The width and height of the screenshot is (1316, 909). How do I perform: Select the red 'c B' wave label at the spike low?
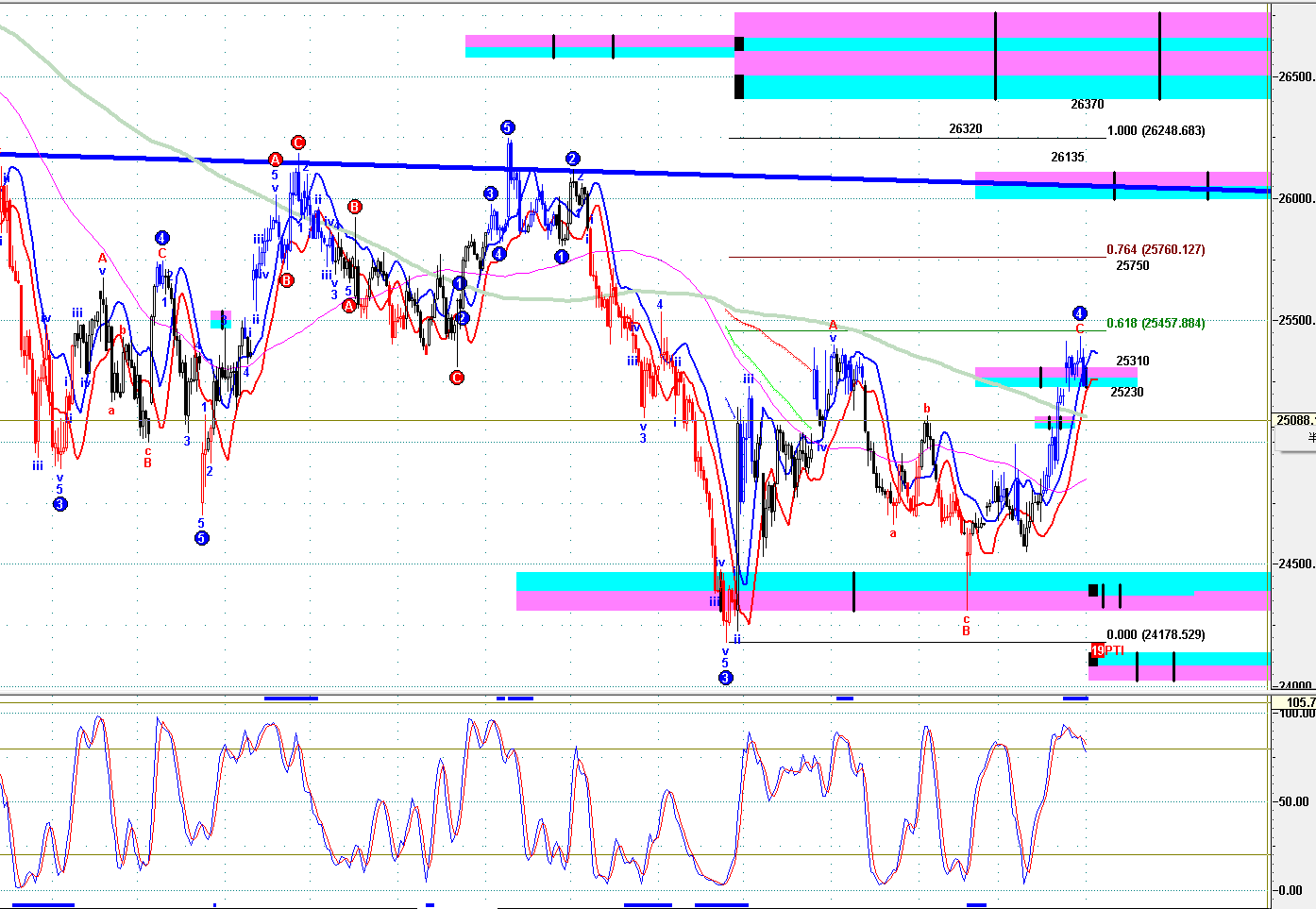click(x=966, y=626)
